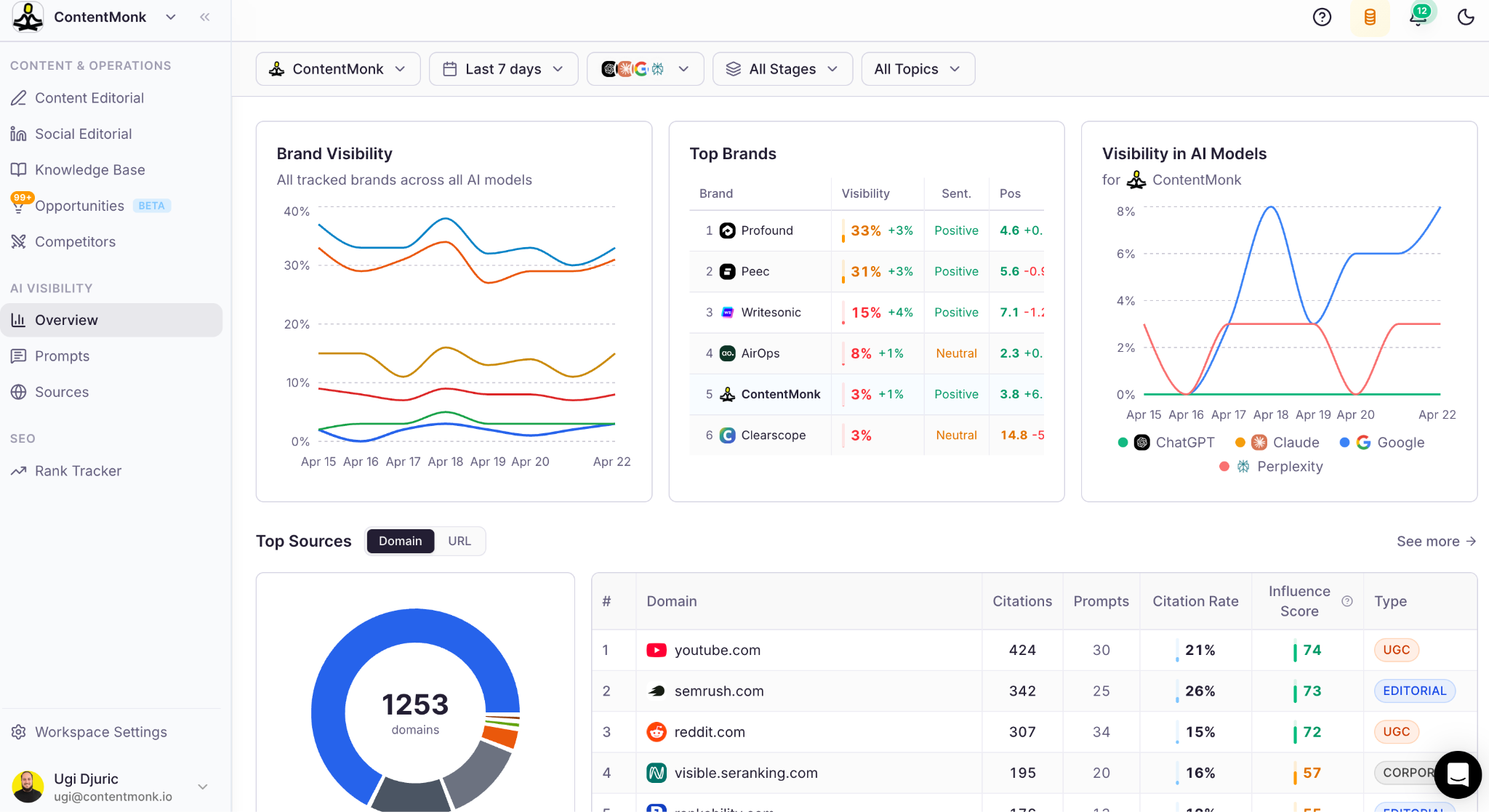Open the chat support bubble
The width and height of the screenshot is (1489, 812).
[x=1458, y=774]
